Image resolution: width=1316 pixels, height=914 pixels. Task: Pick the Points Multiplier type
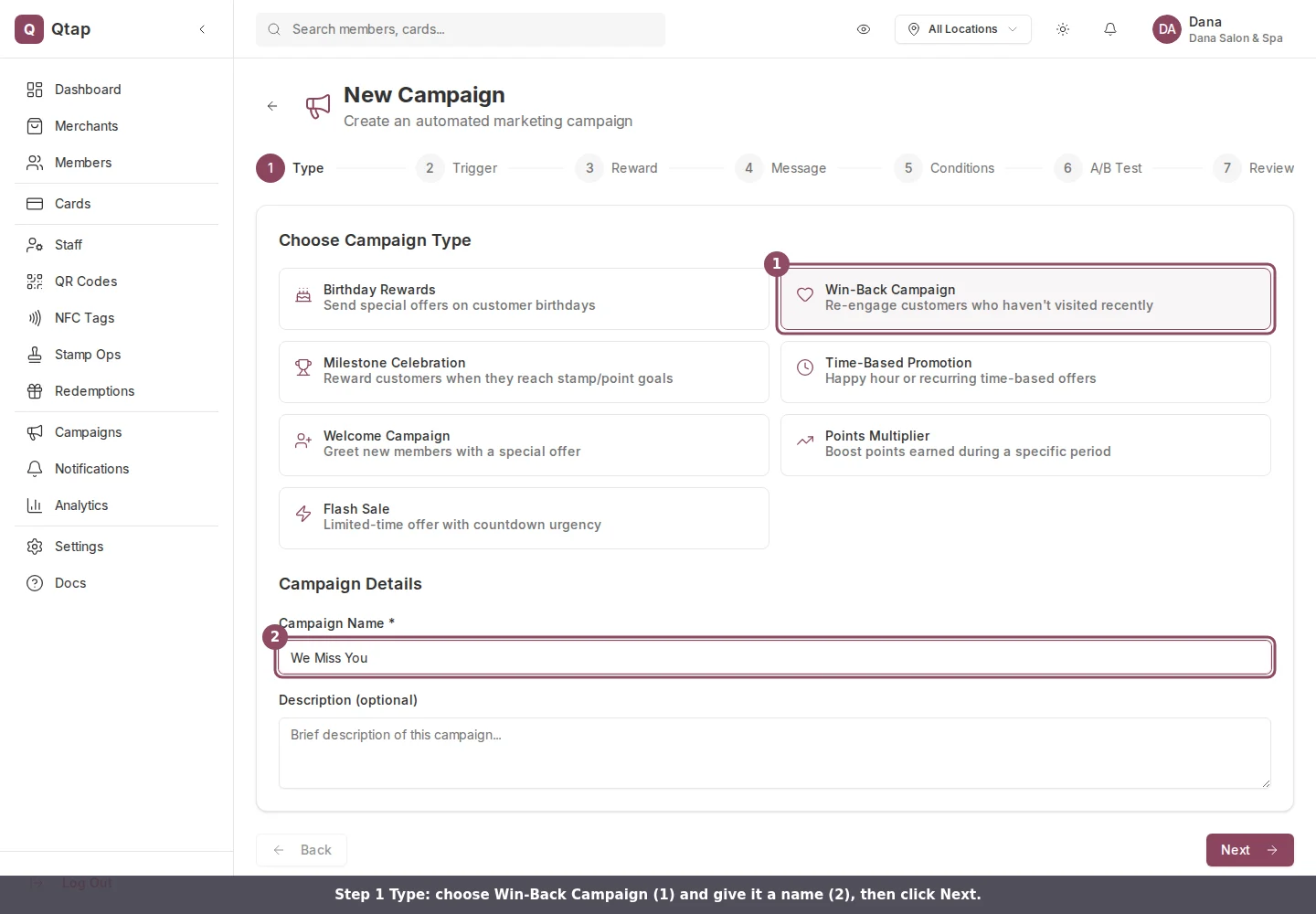pyautogui.click(x=1025, y=445)
